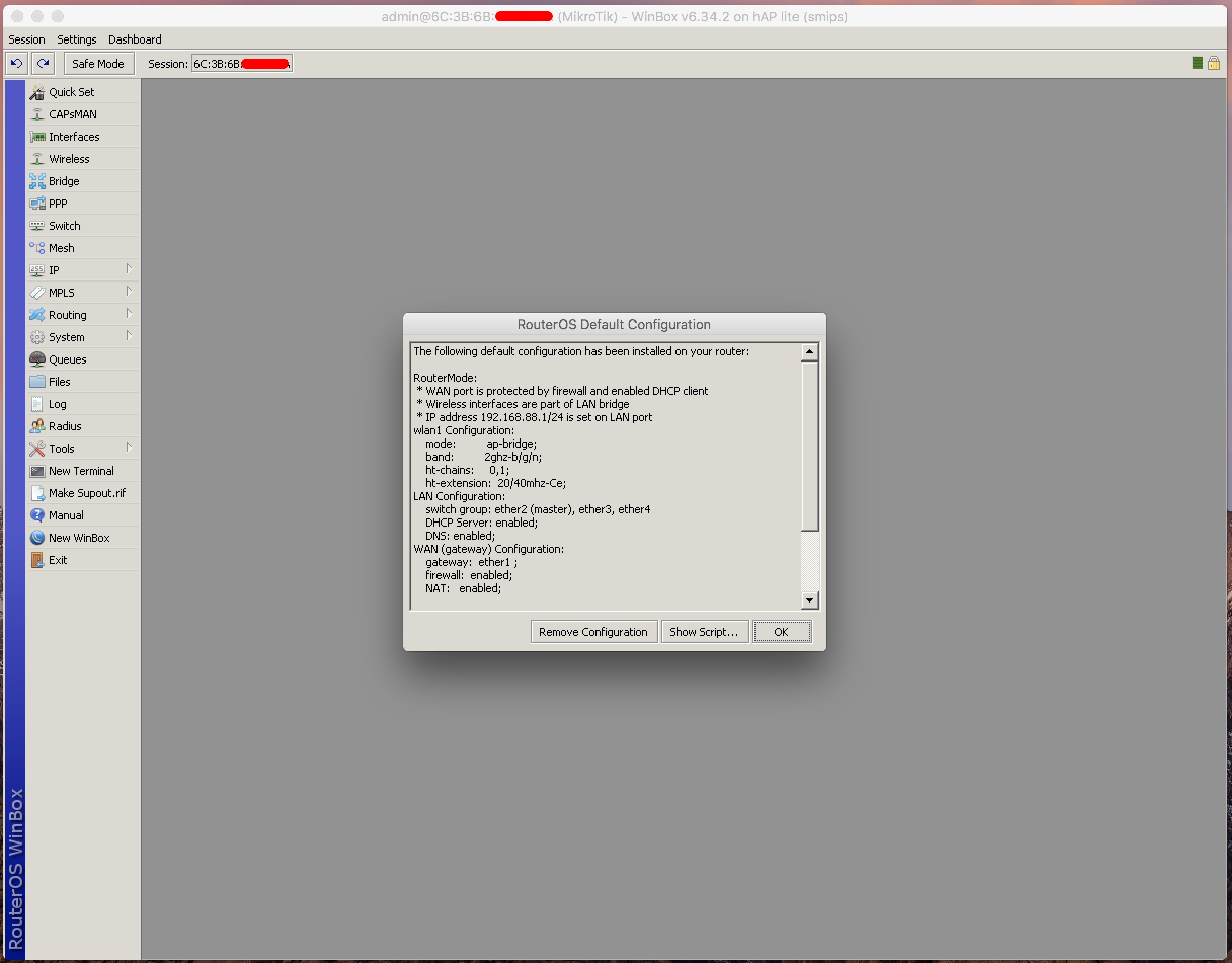
Task: Click the Session address input field
Action: pyautogui.click(x=242, y=64)
